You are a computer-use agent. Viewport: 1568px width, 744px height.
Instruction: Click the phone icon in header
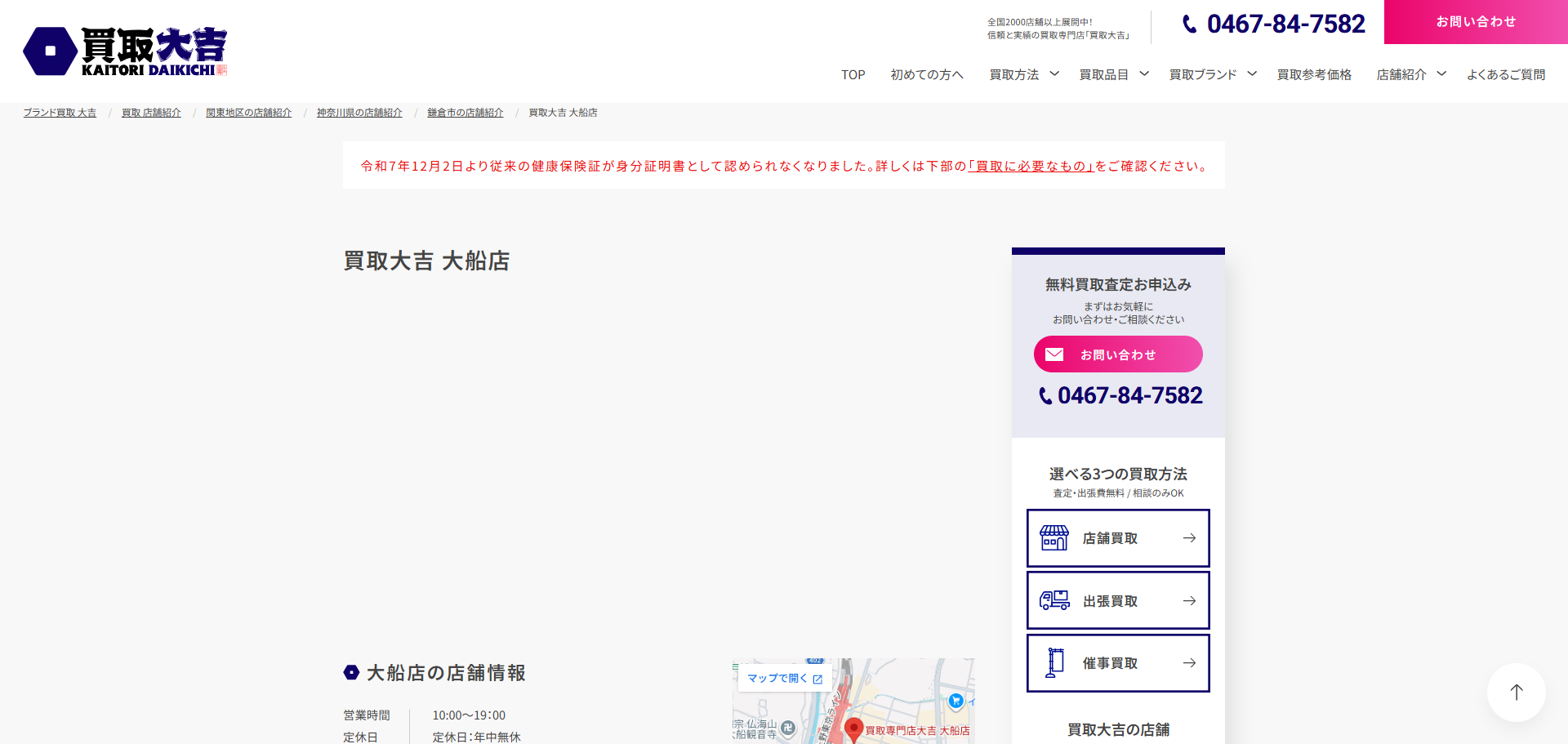click(1190, 24)
